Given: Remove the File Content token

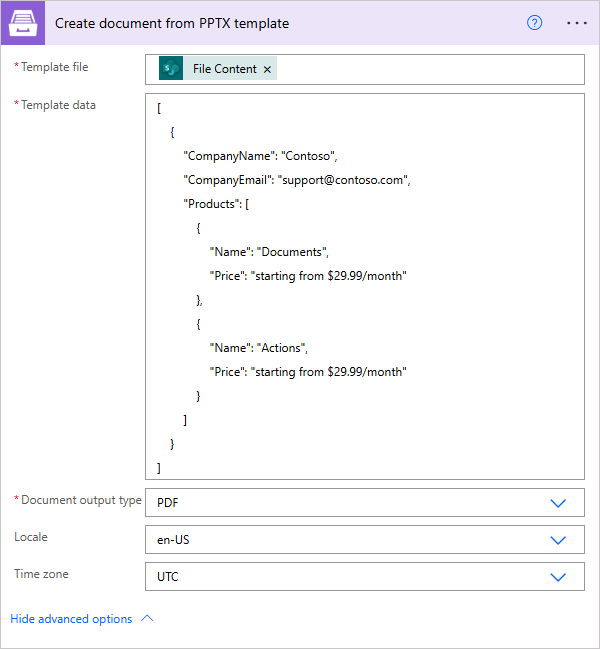Looking at the screenshot, I should [x=267, y=69].
